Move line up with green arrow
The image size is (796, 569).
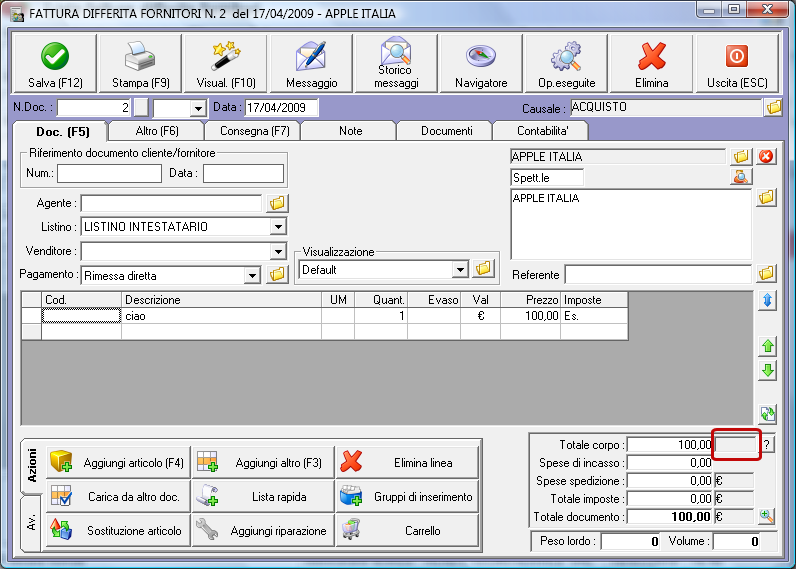(768, 346)
